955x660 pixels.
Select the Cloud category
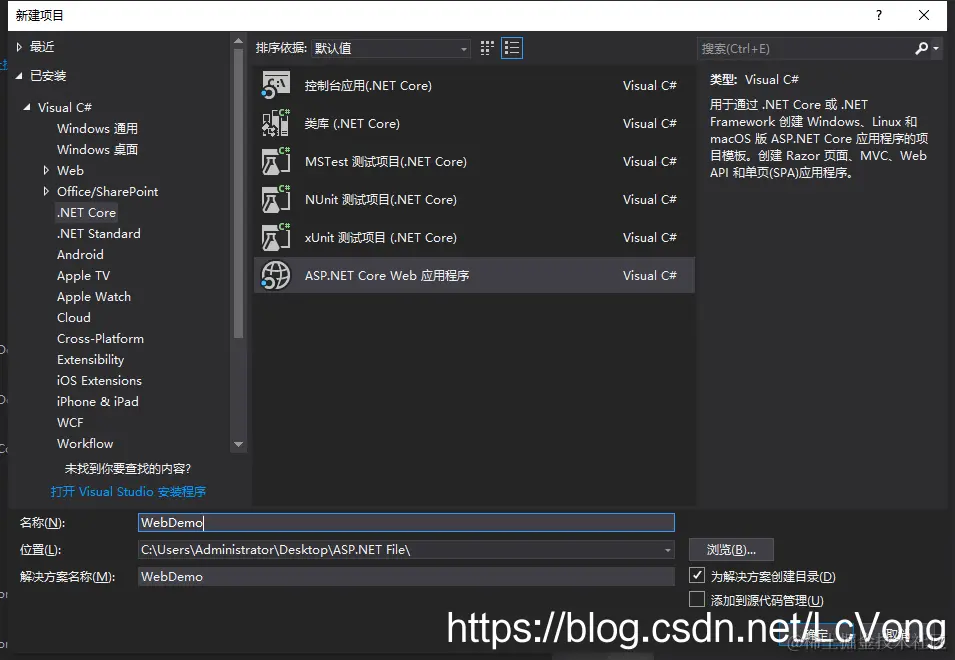coord(74,317)
